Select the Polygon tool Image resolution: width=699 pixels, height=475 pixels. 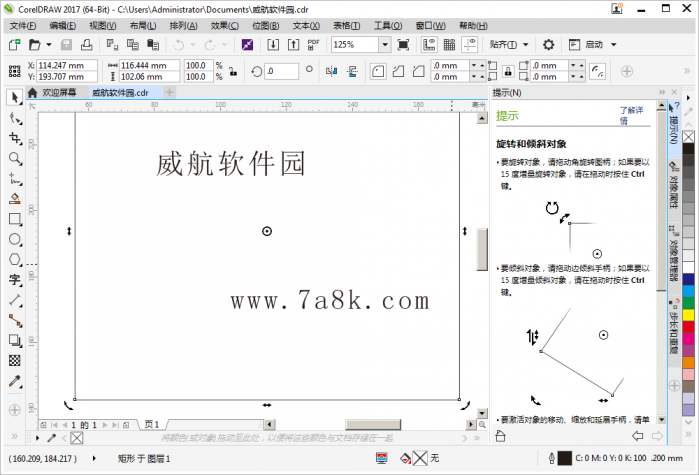[15, 259]
